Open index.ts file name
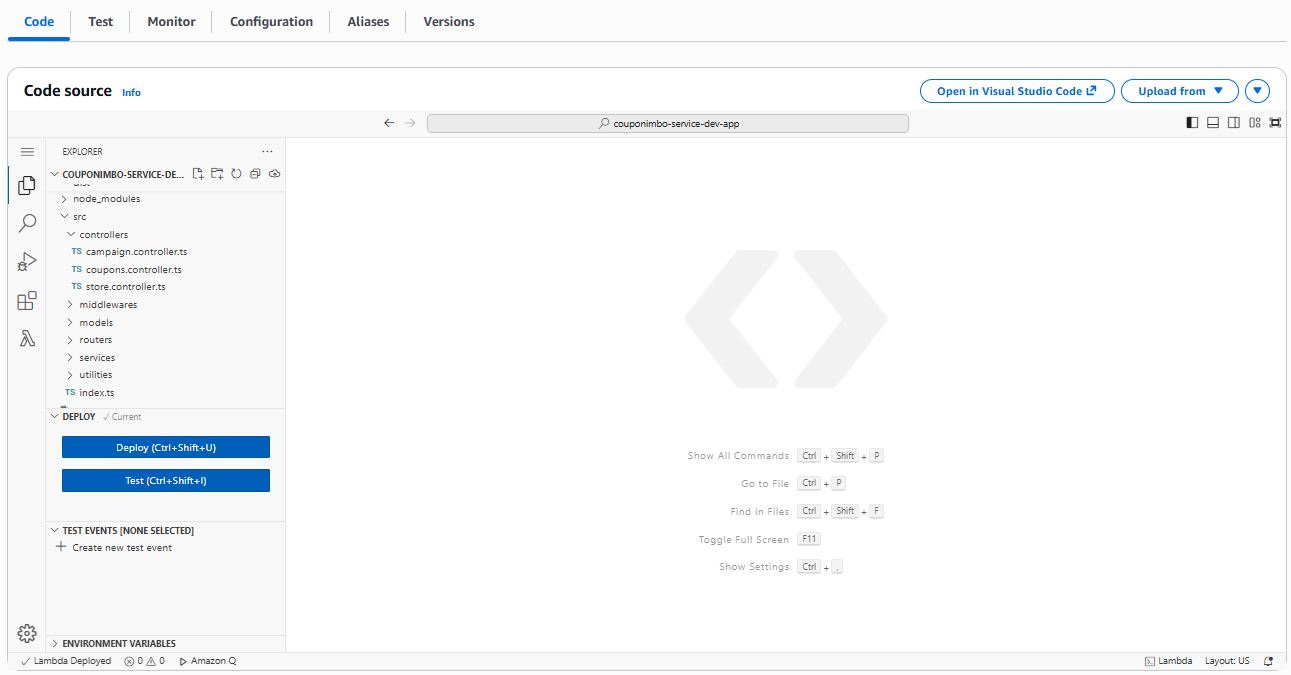 click(97, 393)
